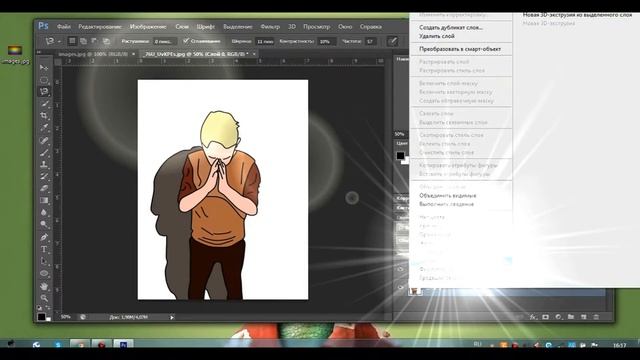Click Intersect with selection mode icon
The height and width of the screenshot is (360, 640).
(106, 41)
